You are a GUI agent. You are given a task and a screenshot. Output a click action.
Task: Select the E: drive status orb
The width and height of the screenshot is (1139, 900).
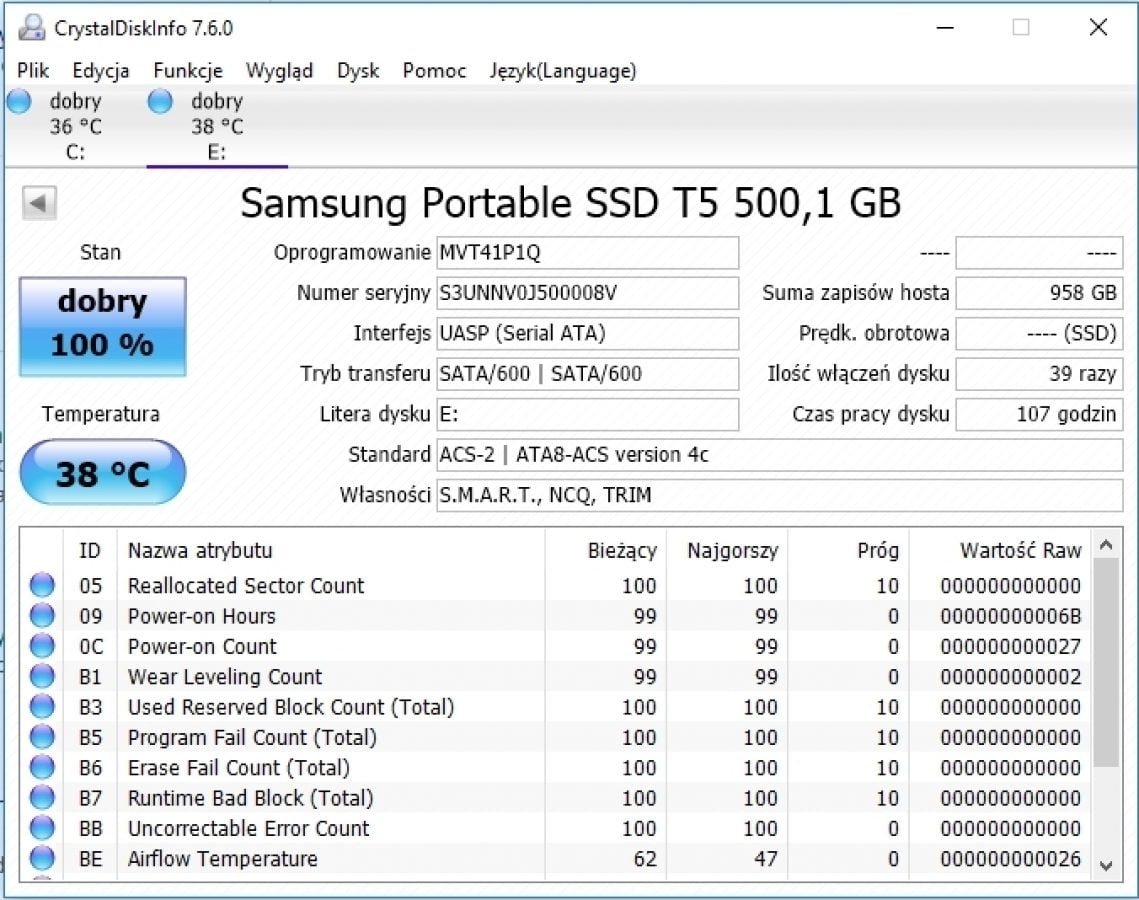pos(160,102)
